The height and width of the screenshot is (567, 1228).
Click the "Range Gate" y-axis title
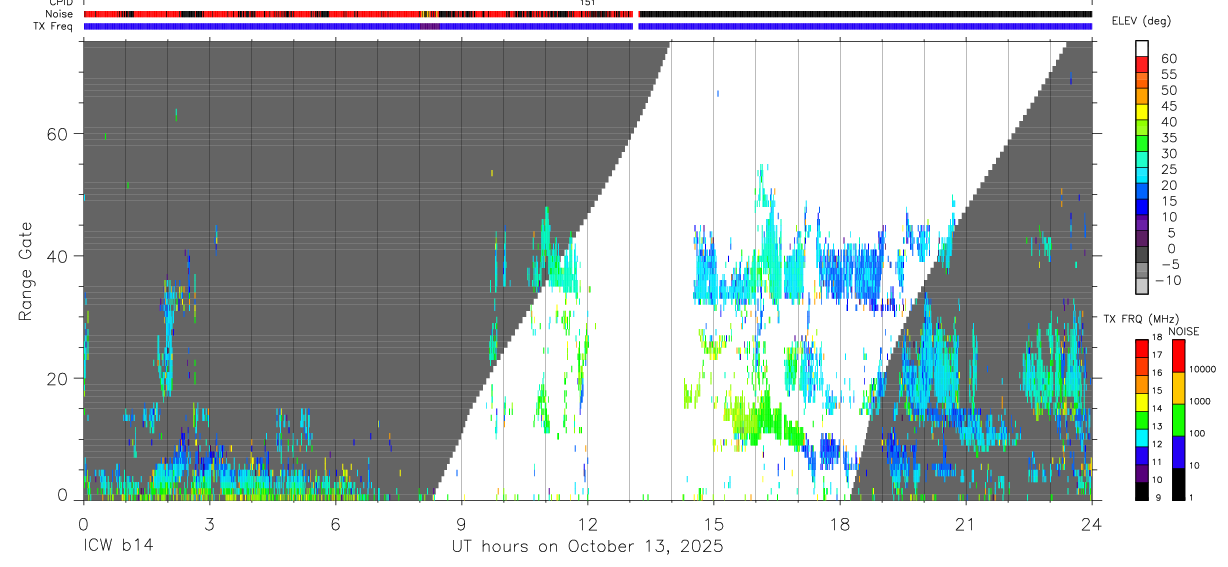pos(25,272)
